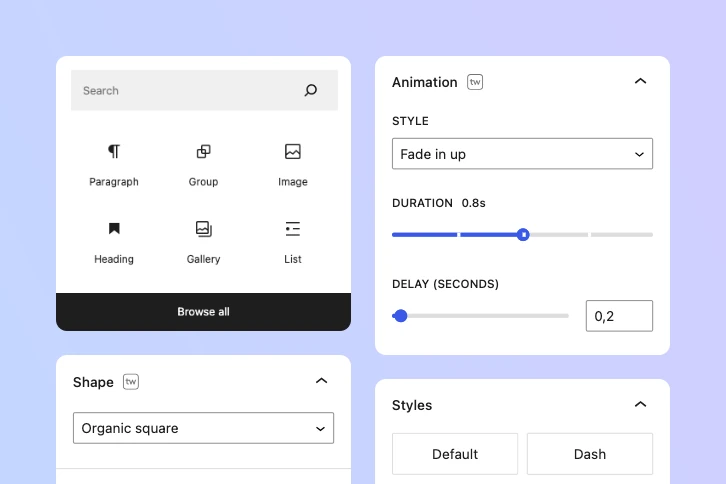726x484 pixels.
Task: Click the STYLE field label
Action: pos(410,121)
